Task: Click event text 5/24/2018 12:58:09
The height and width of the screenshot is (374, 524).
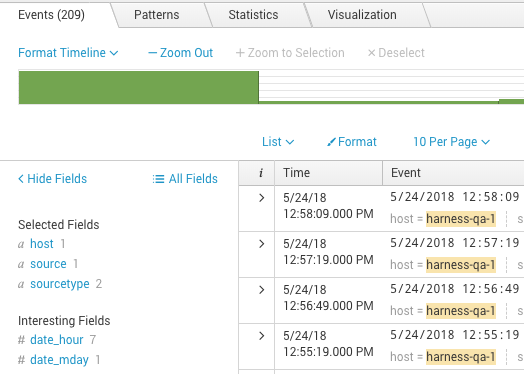Action: pyautogui.click(x=455, y=197)
